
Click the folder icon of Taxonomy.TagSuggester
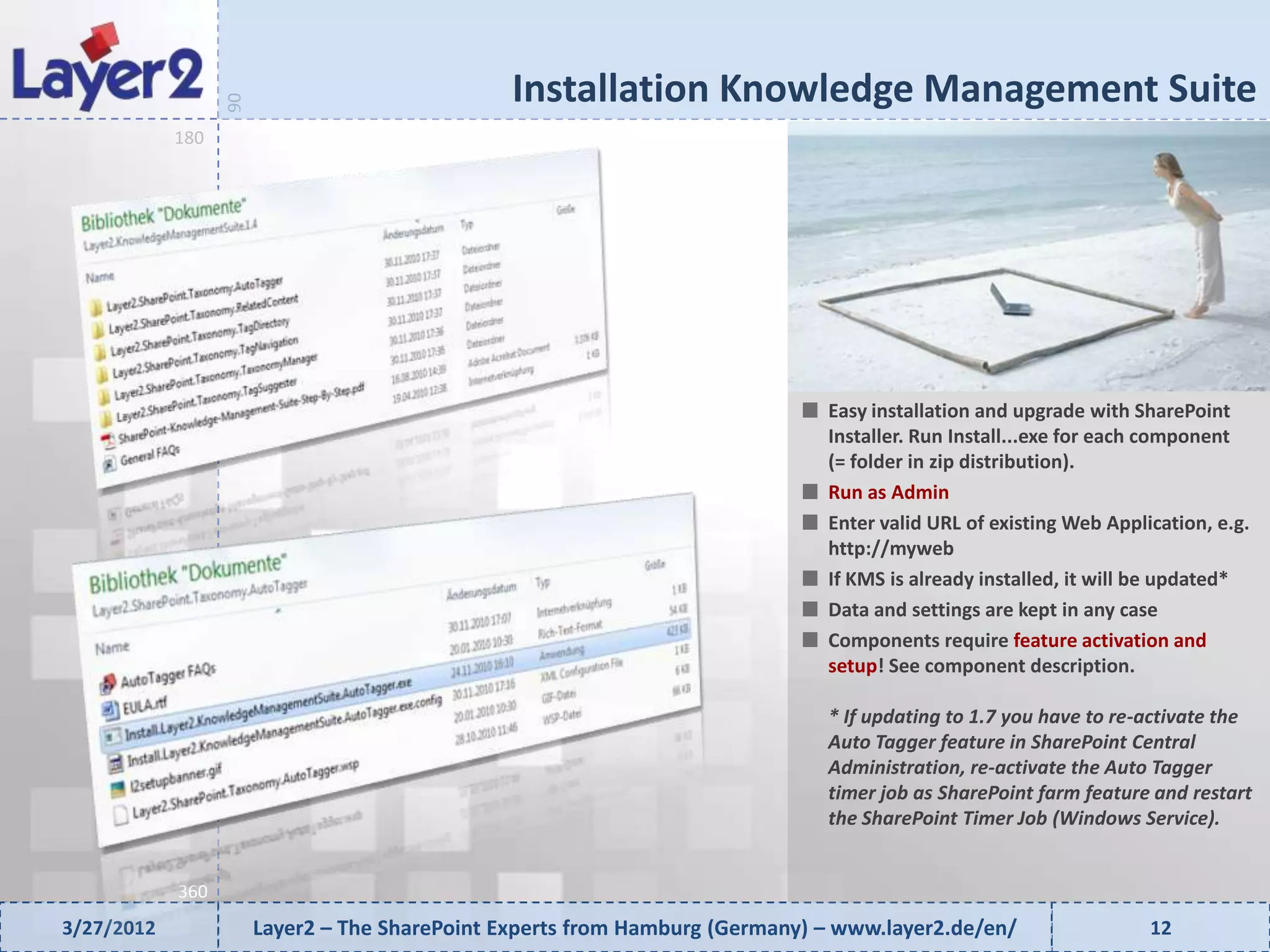pyautogui.click(x=107, y=417)
